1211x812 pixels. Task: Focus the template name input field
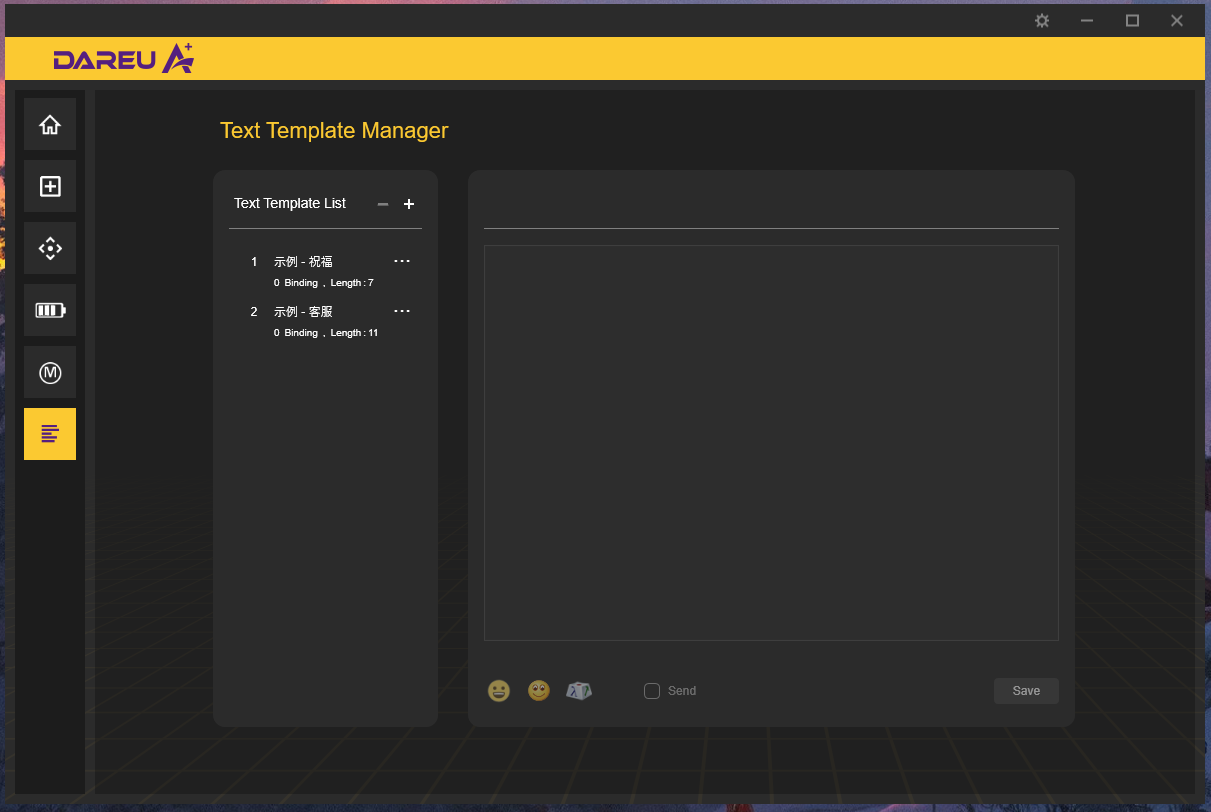tap(771, 208)
